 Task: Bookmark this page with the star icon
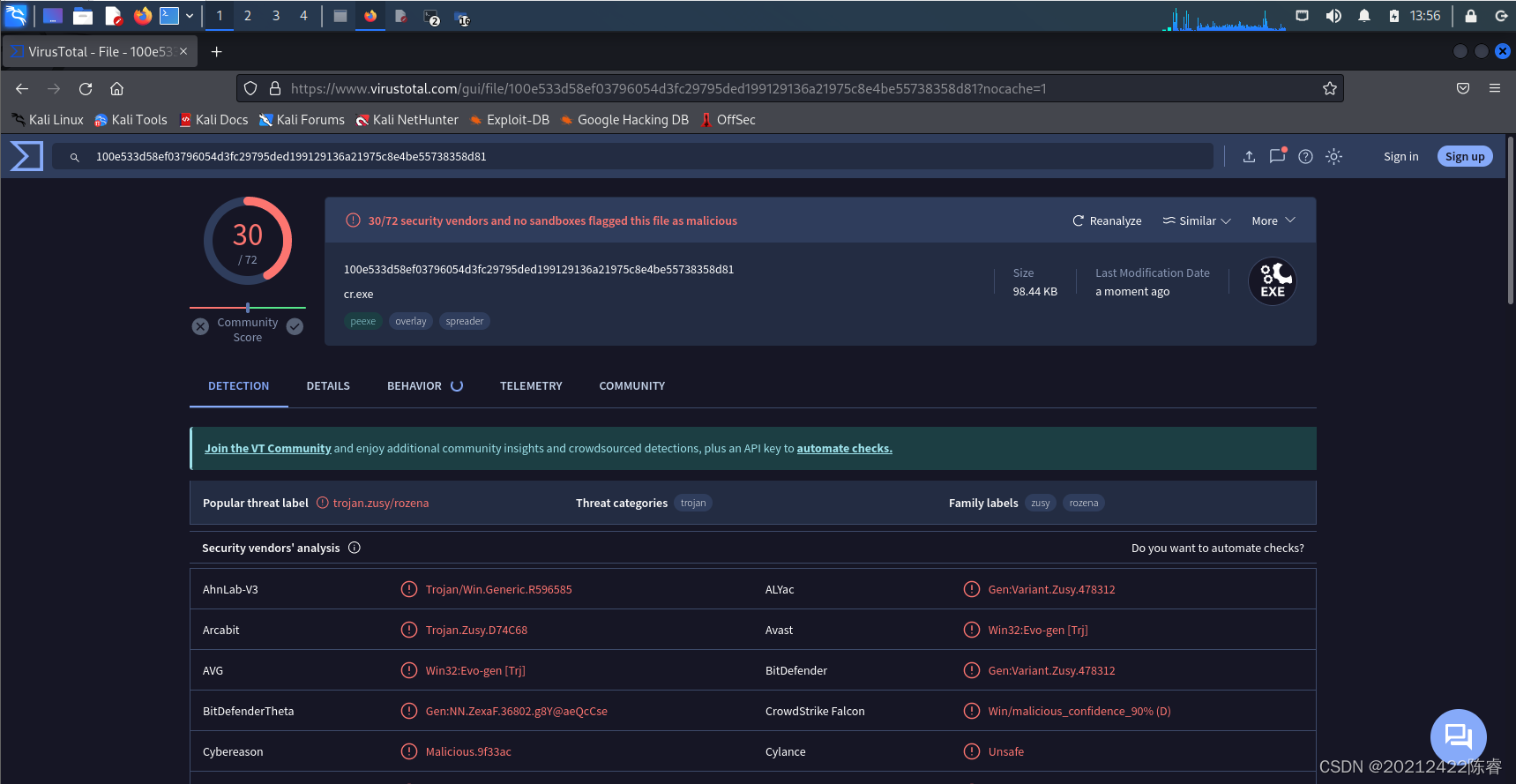click(1330, 88)
